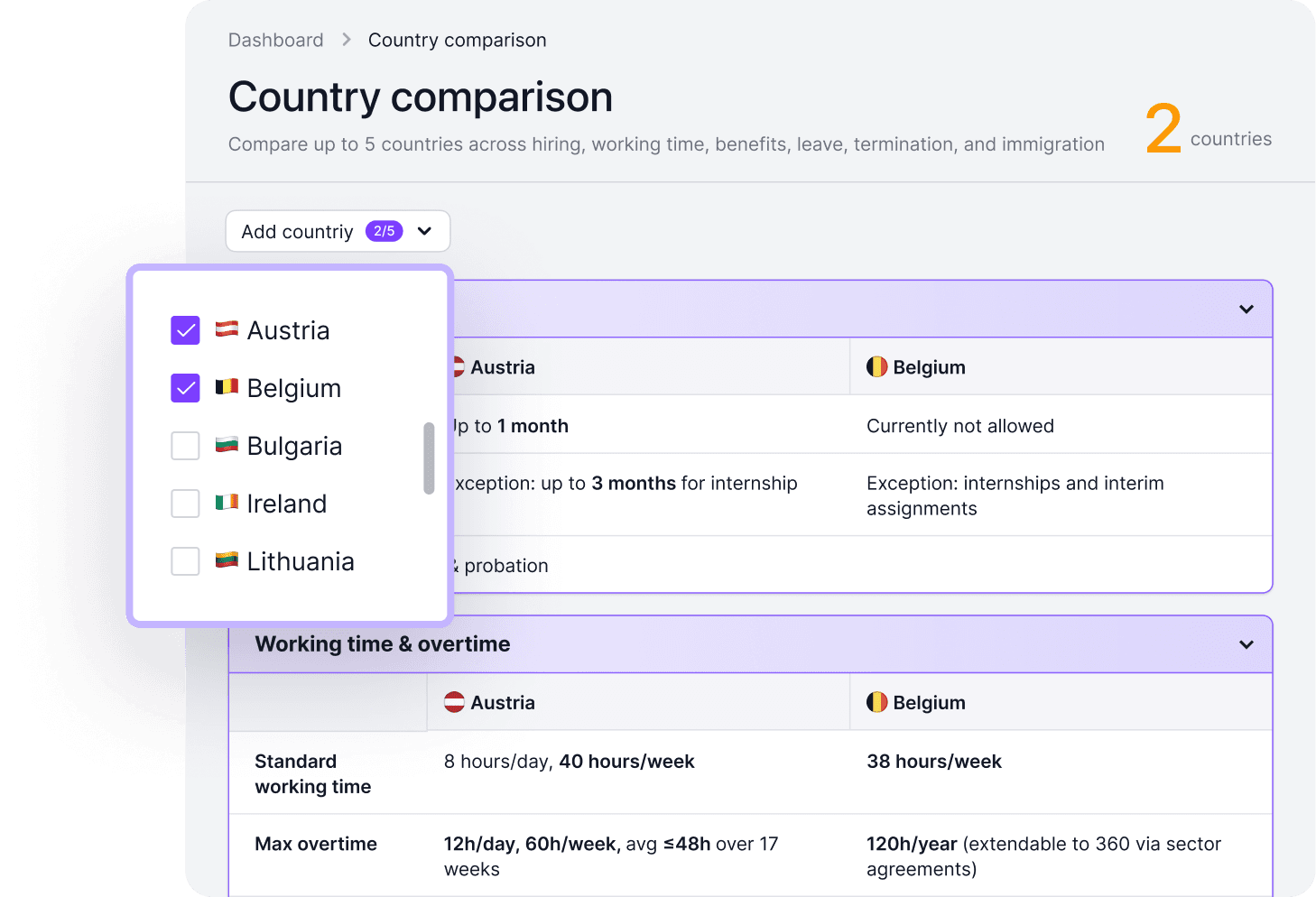Screen dimensions: 1316x897
Task: Click the Belgium flag icon in dropdown list
Action: point(227,387)
